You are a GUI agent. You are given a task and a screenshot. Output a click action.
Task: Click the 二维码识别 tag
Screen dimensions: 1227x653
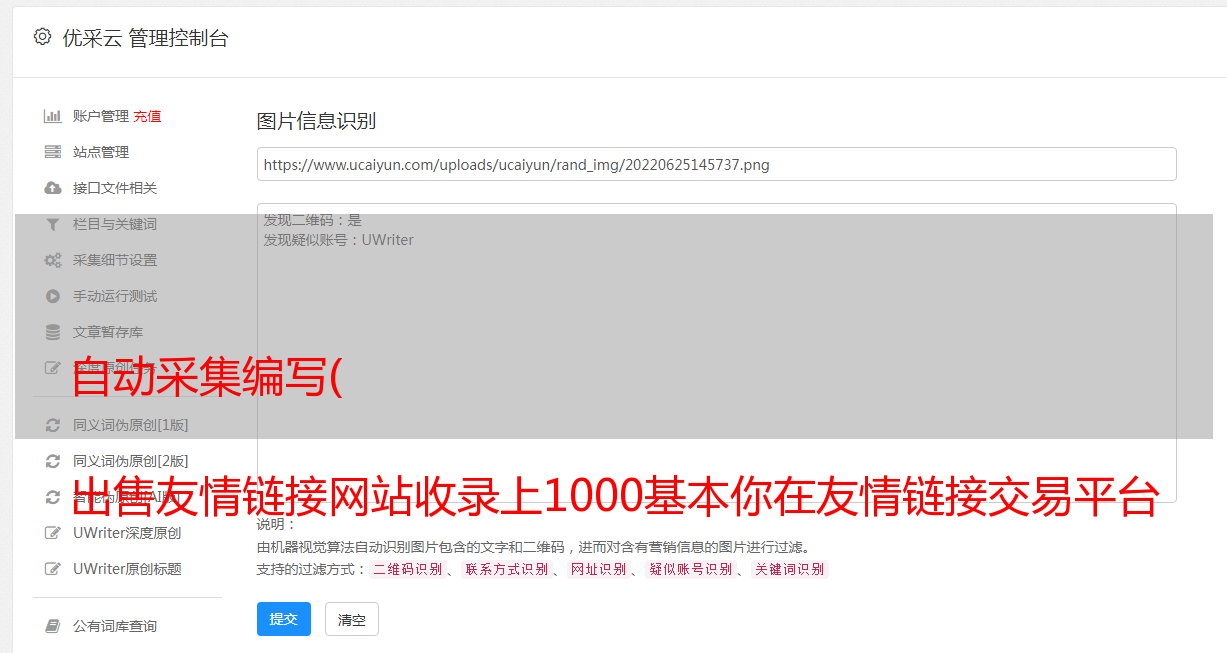coord(407,569)
